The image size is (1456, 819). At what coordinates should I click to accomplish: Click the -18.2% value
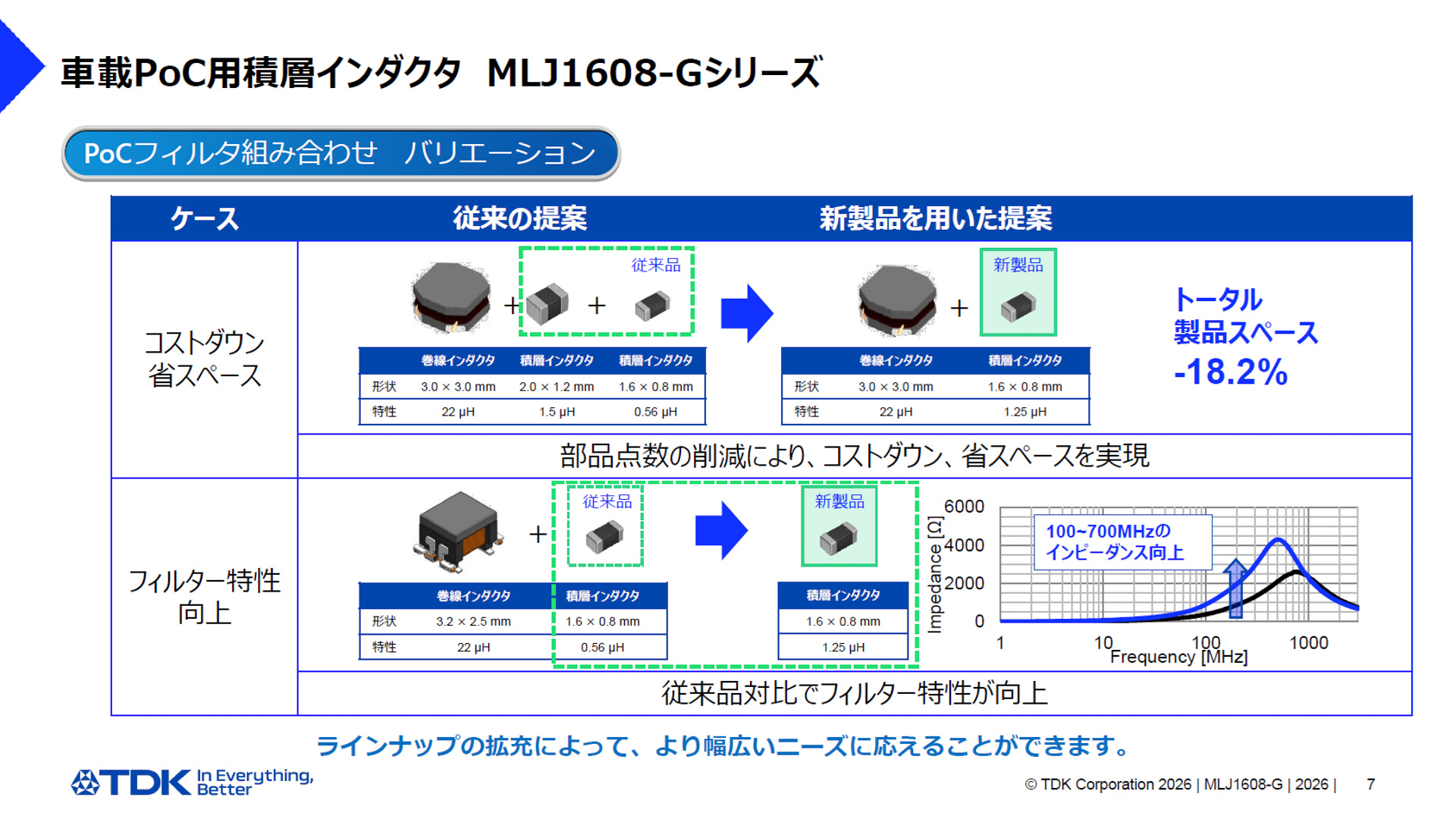(x=1231, y=372)
